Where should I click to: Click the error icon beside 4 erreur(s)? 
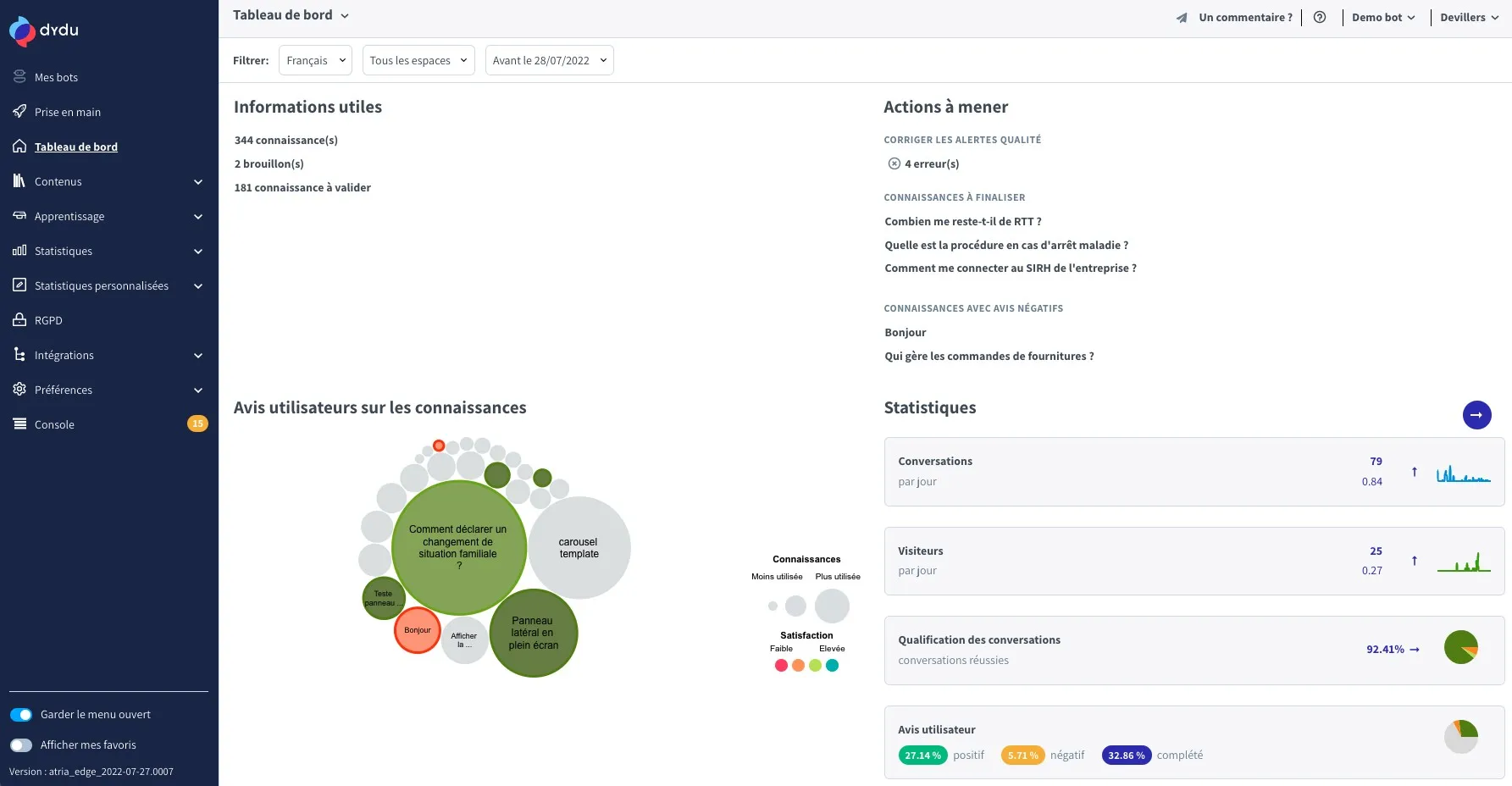pyautogui.click(x=894, y=163)
